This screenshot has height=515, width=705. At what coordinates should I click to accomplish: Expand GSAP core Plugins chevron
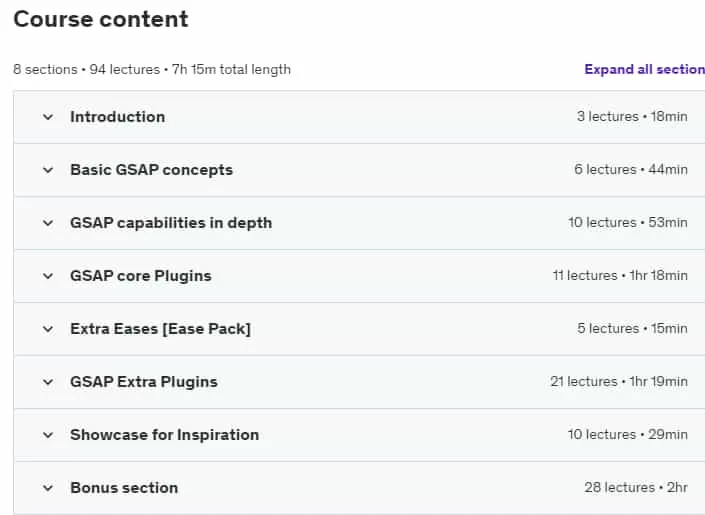click(48, 276)
